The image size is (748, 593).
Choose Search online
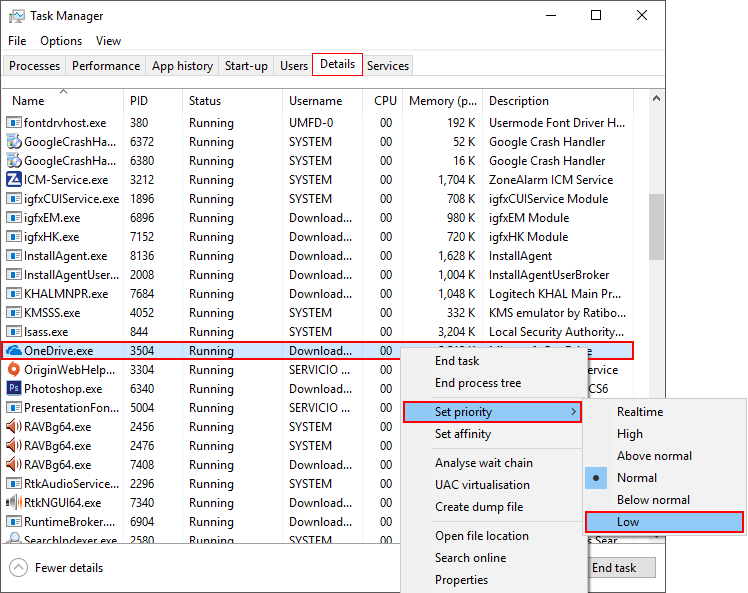pos(492,558)
